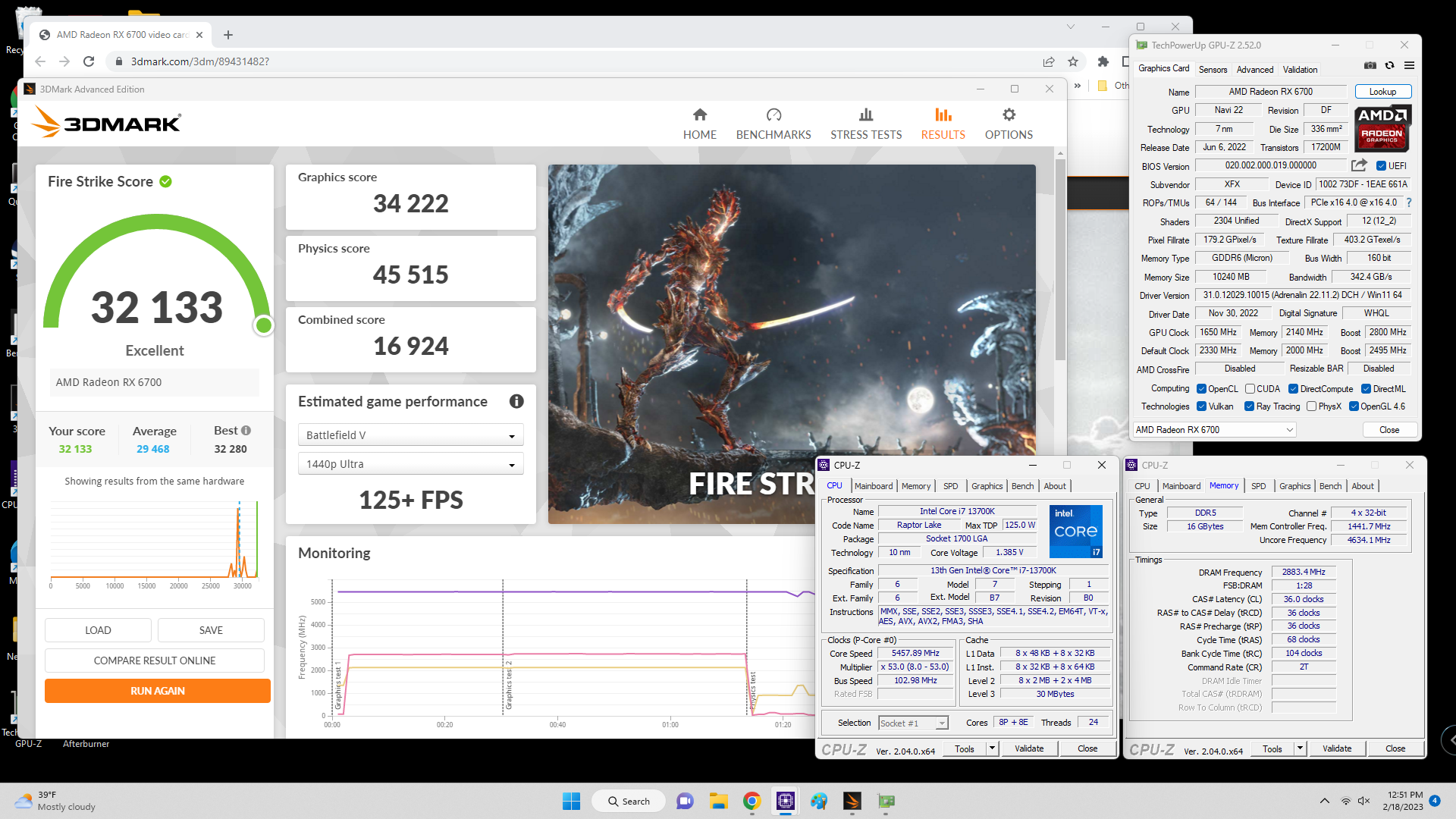Click the info icon next to Best score

246,430
